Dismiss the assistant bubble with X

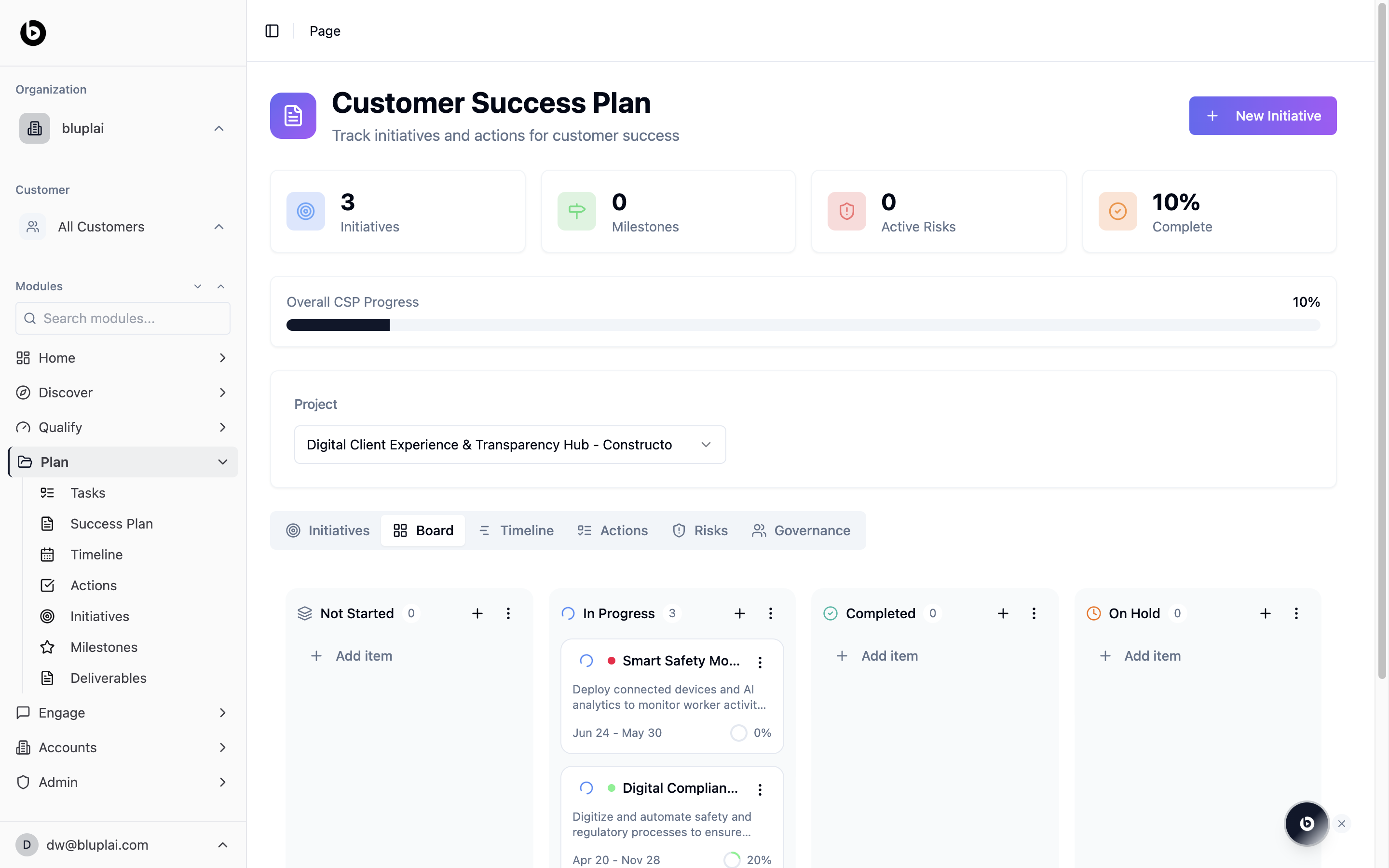pyautogui.click(x=1341, y=823)
